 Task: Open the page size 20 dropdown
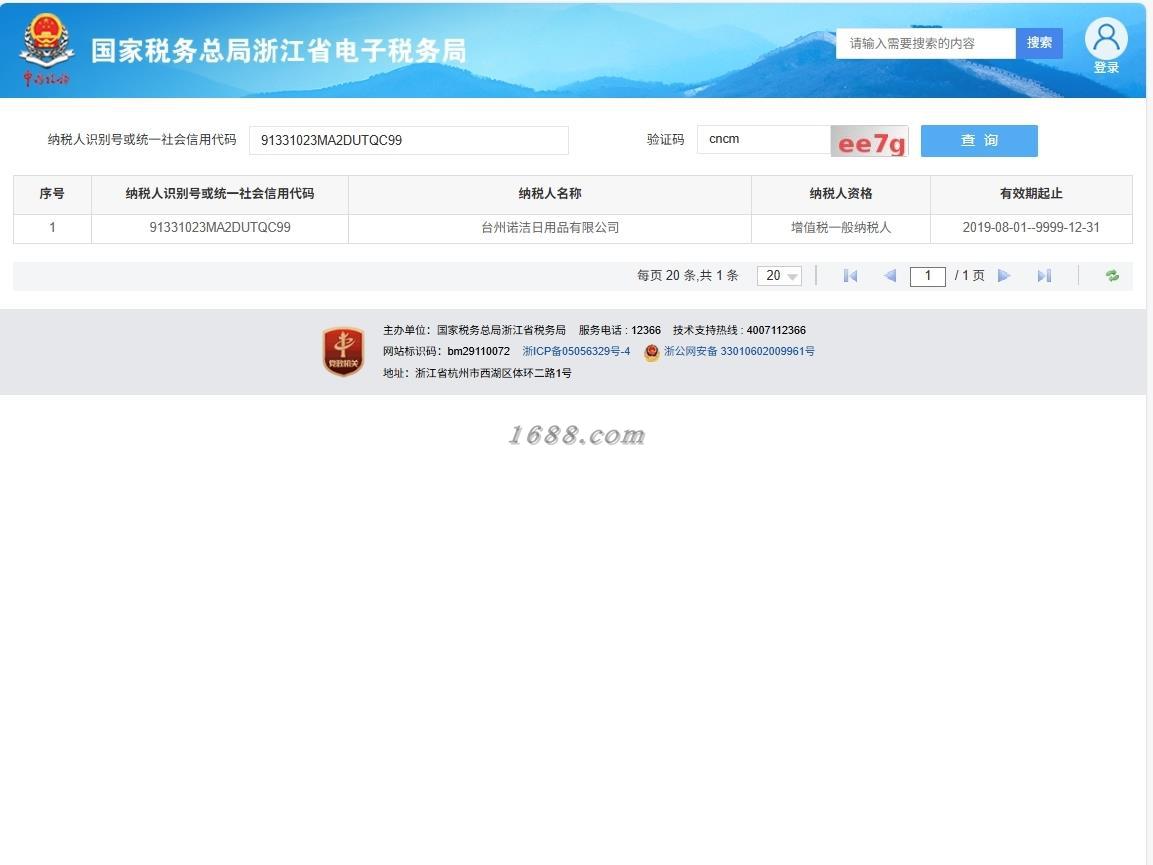[779, 276]
